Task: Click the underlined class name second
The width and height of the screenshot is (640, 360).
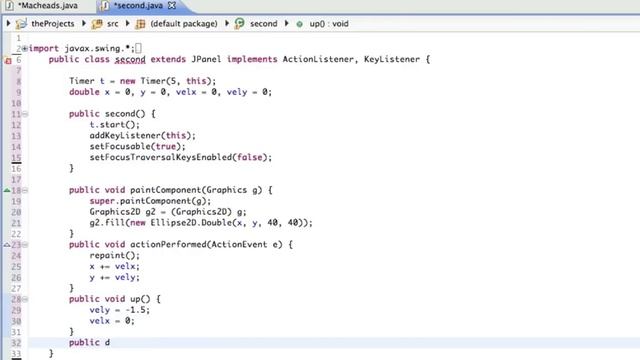Action: [x=130, y=60]
